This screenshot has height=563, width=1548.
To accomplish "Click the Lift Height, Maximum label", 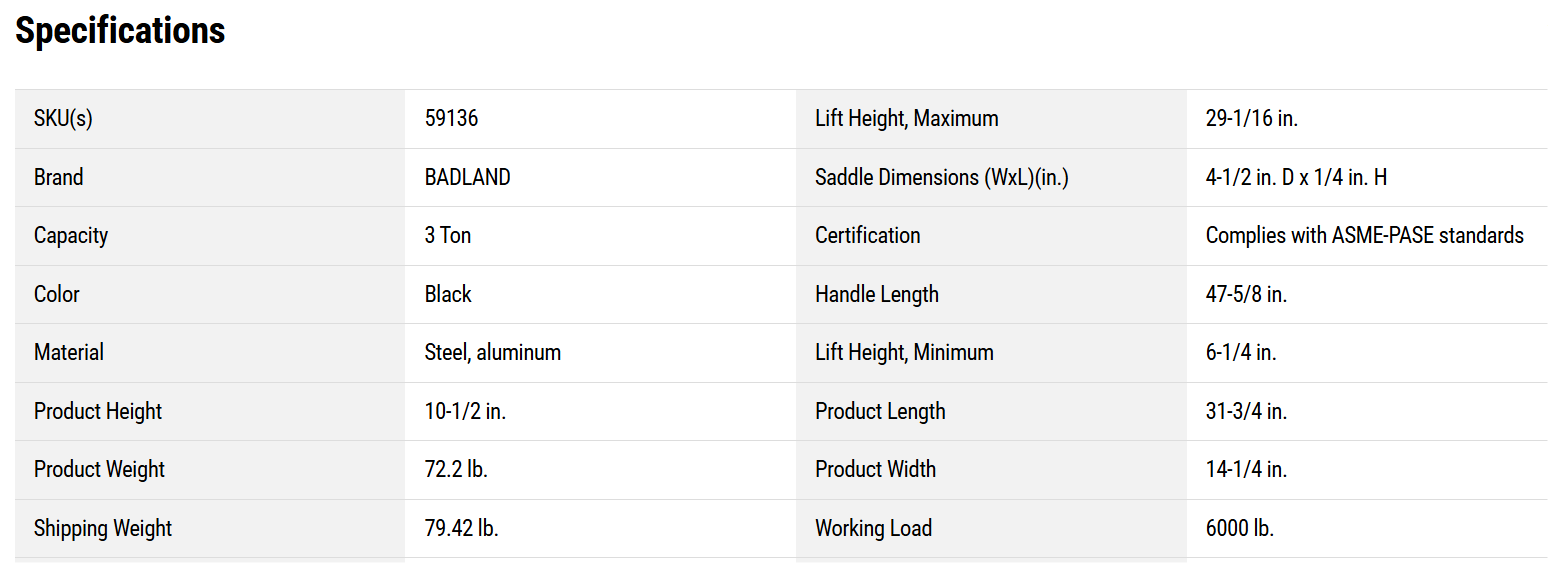I will (x=906, y=118).
